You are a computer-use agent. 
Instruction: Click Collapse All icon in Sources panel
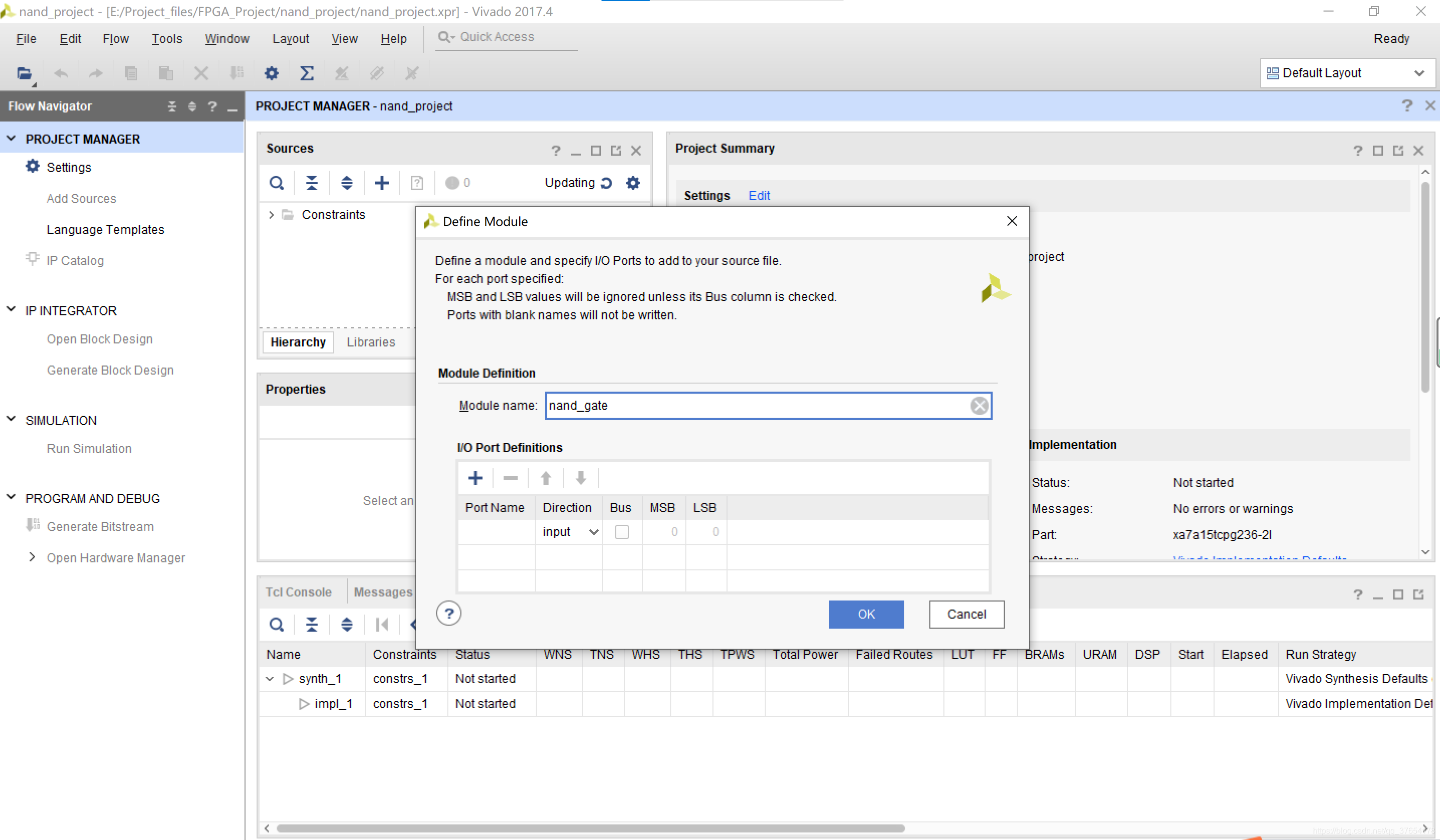tap(311, 183)
